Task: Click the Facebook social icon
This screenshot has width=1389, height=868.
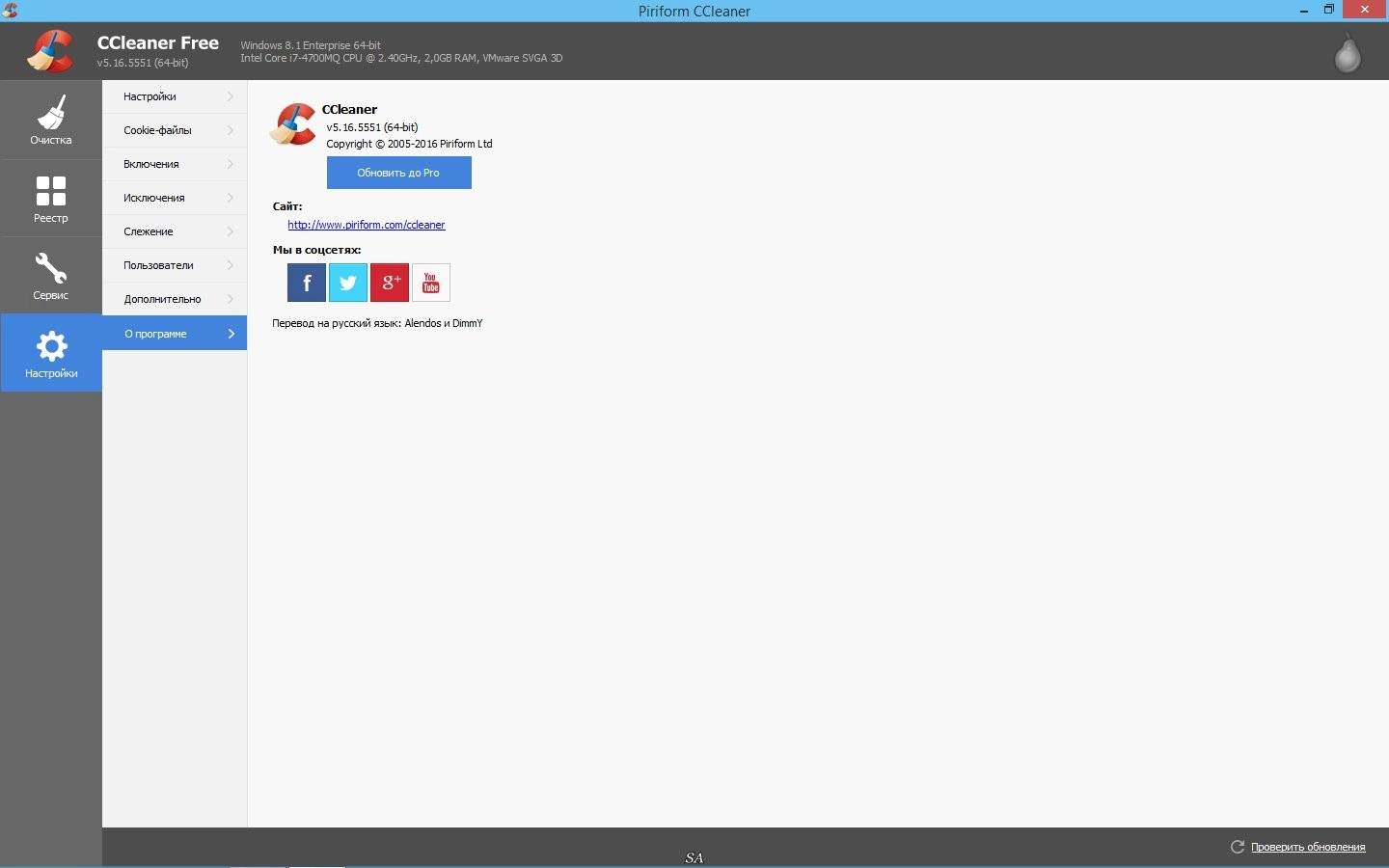Action: pos(307,283)
